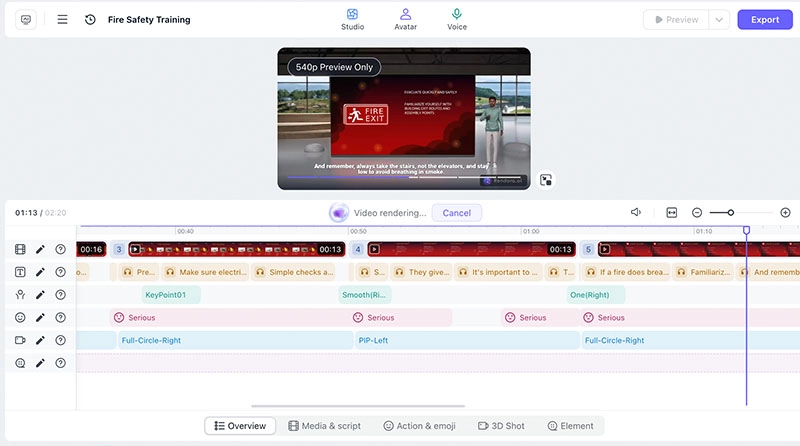Select scene 5 video clip
Viewport: 800px width, 446px height.
coord(698,249)
